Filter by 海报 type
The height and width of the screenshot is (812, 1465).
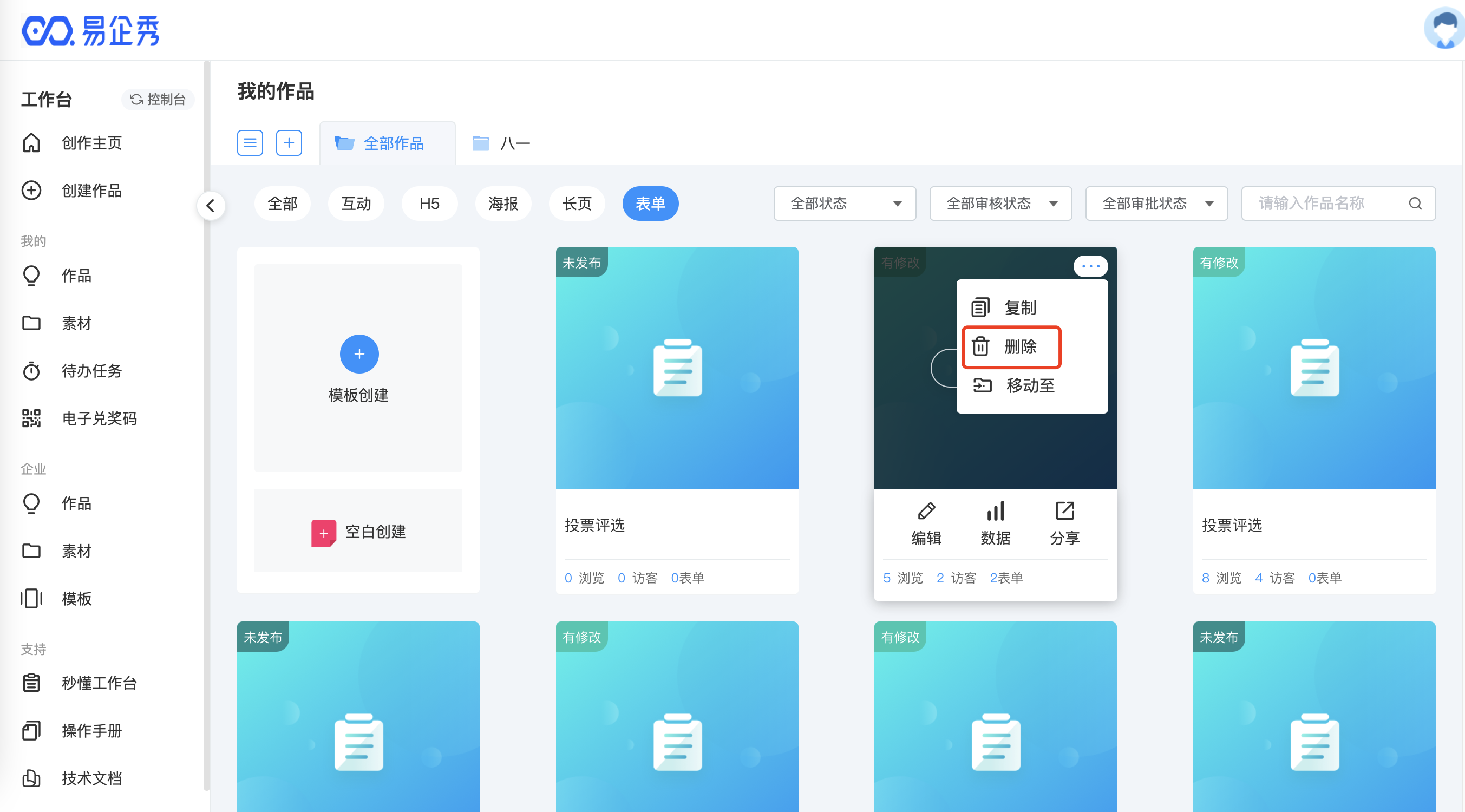(503, 204)
